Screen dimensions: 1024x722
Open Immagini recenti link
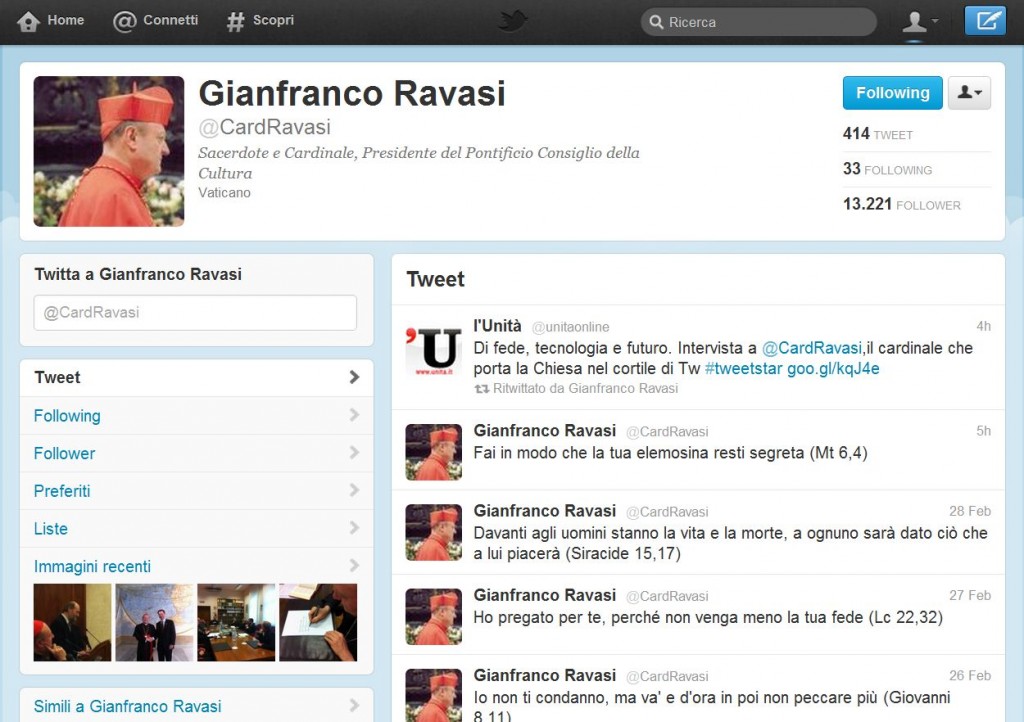tap(92, 566)
